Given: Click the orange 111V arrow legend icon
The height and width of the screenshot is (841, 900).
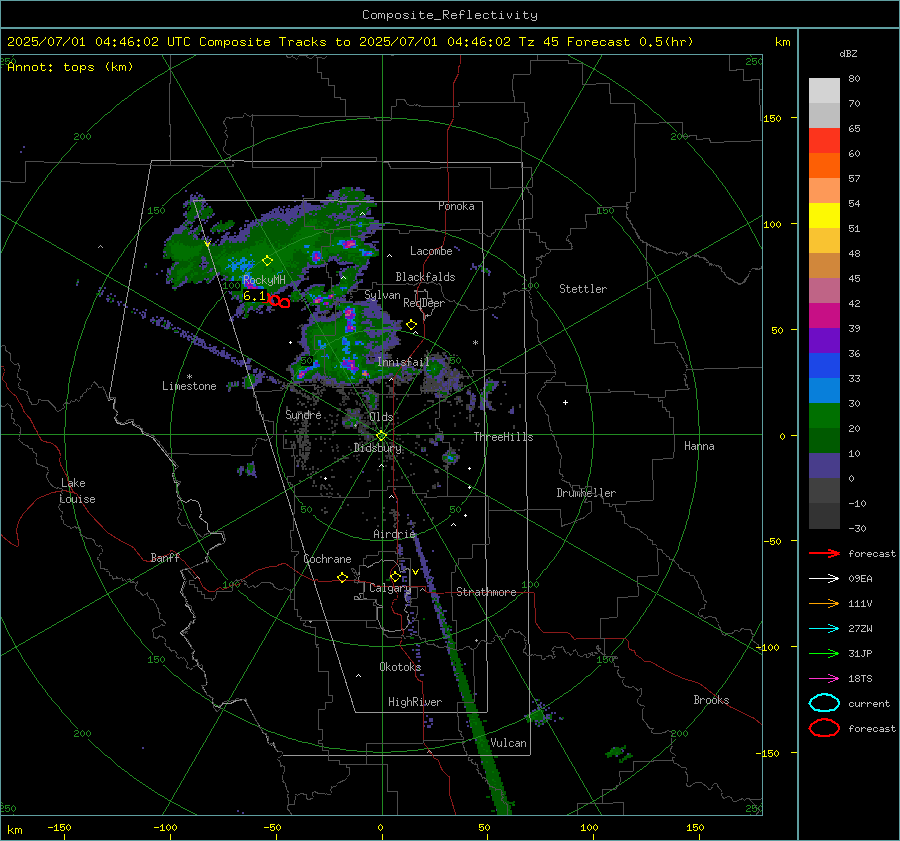Looking at the screenshot, I should (824, 603).
